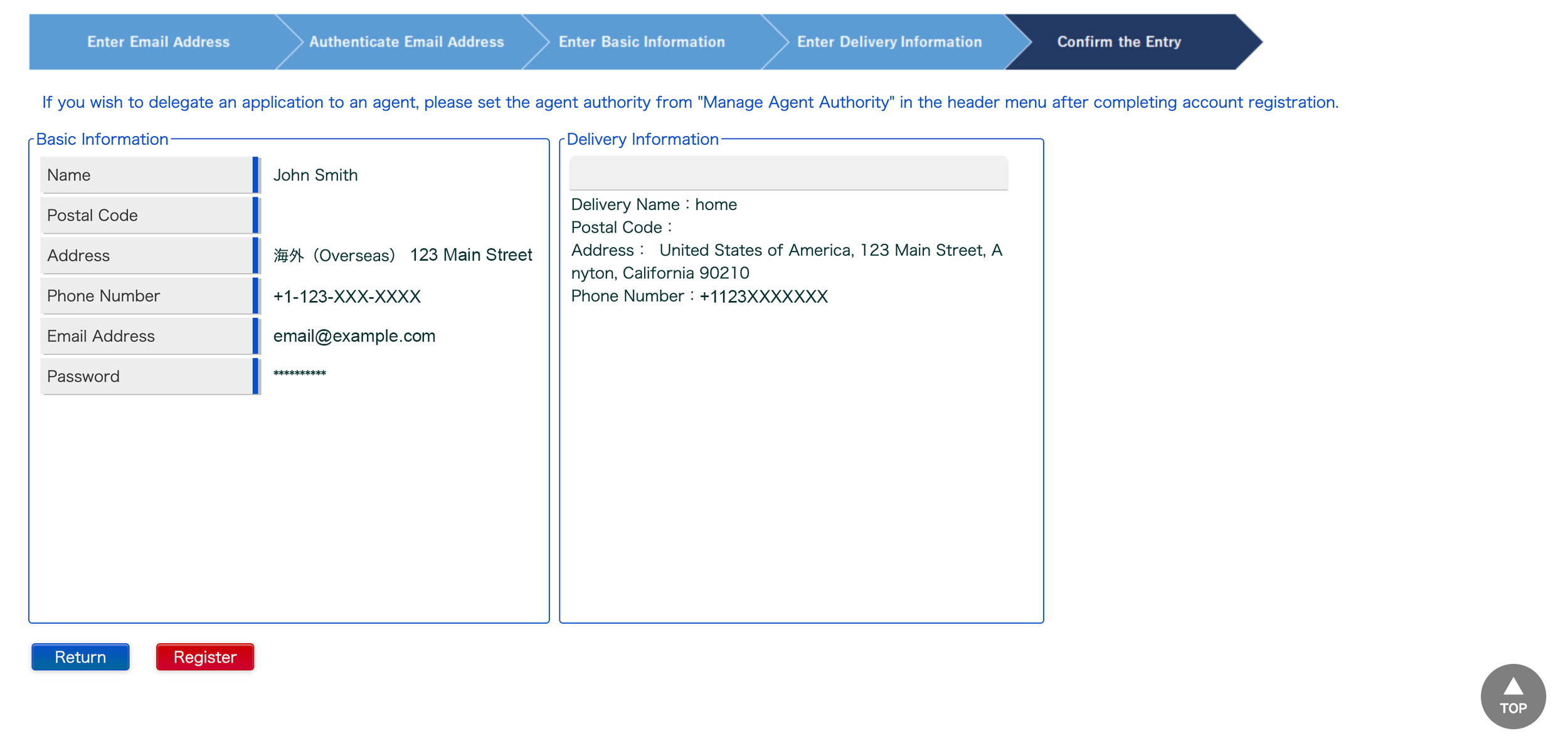Click the email@example.com value
Viewport: 1568px width, 751px height.
click(354, 336)
